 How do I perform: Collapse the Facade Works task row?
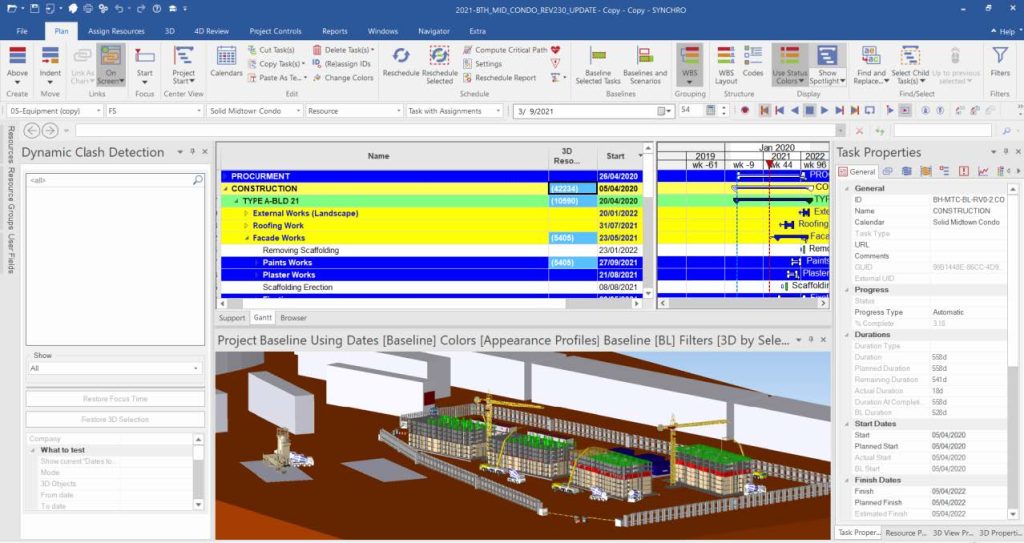pos(246,239)
